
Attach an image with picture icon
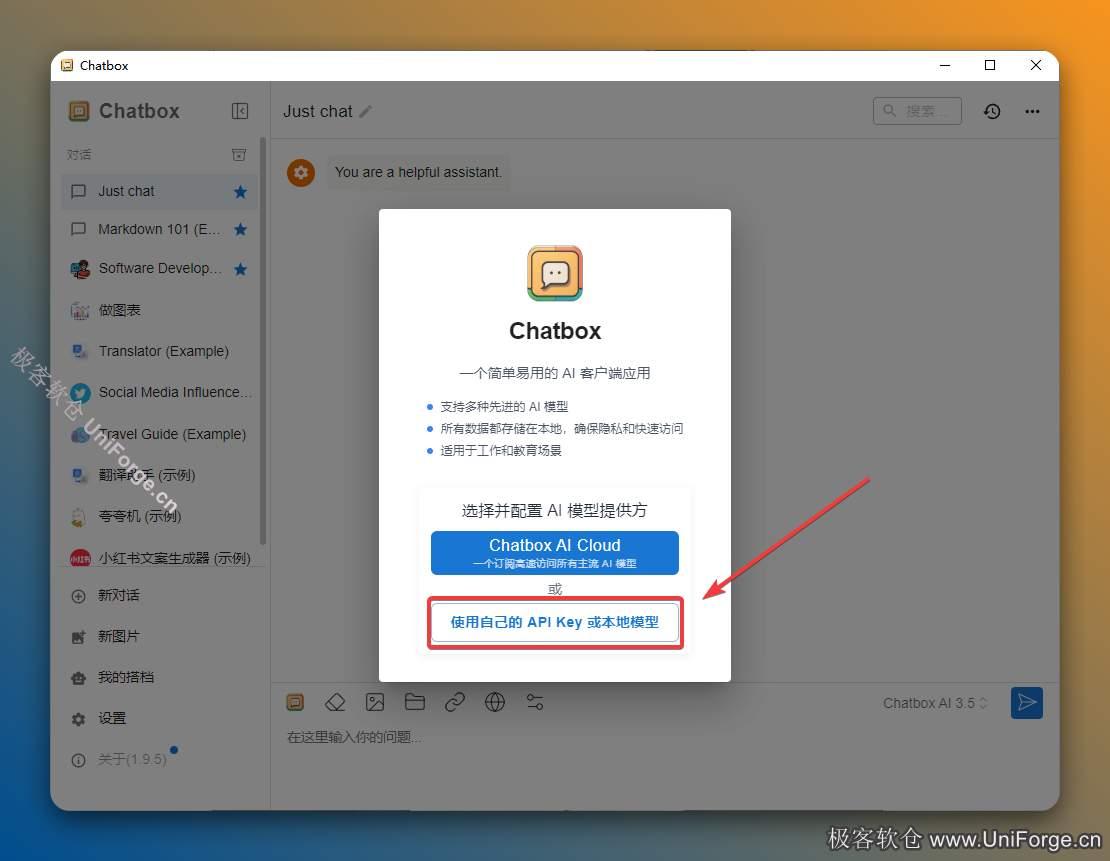click(374, 702)
